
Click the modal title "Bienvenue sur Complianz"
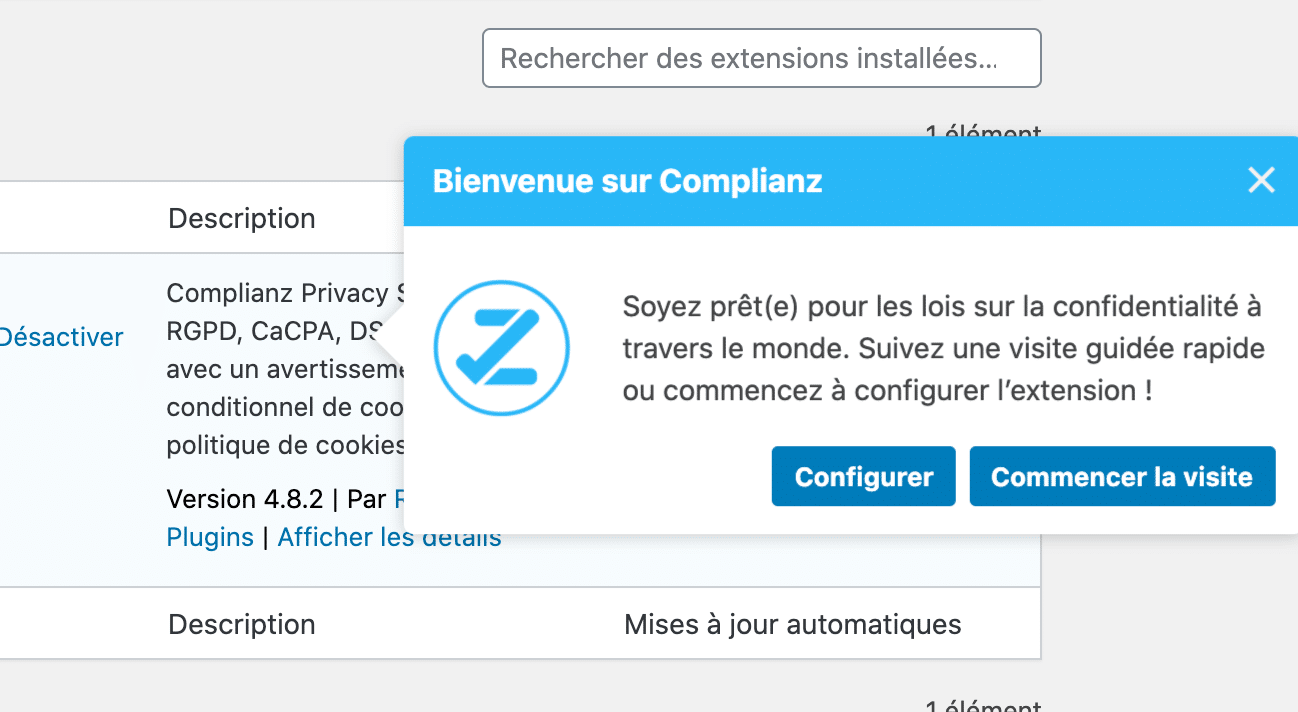(627, 181)
